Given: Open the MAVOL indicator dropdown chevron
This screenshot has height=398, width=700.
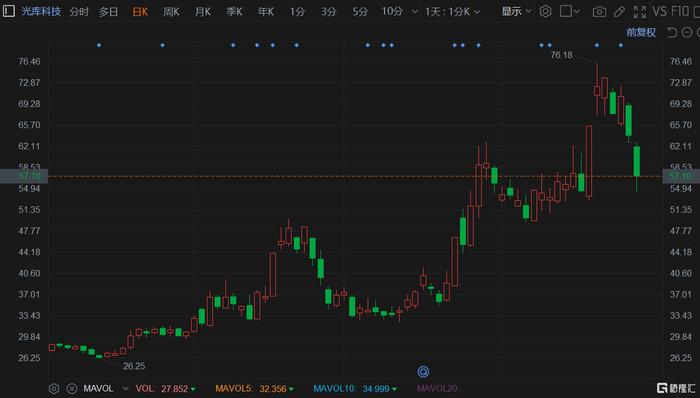Looking at the screenshot, I should pos(125,389).
